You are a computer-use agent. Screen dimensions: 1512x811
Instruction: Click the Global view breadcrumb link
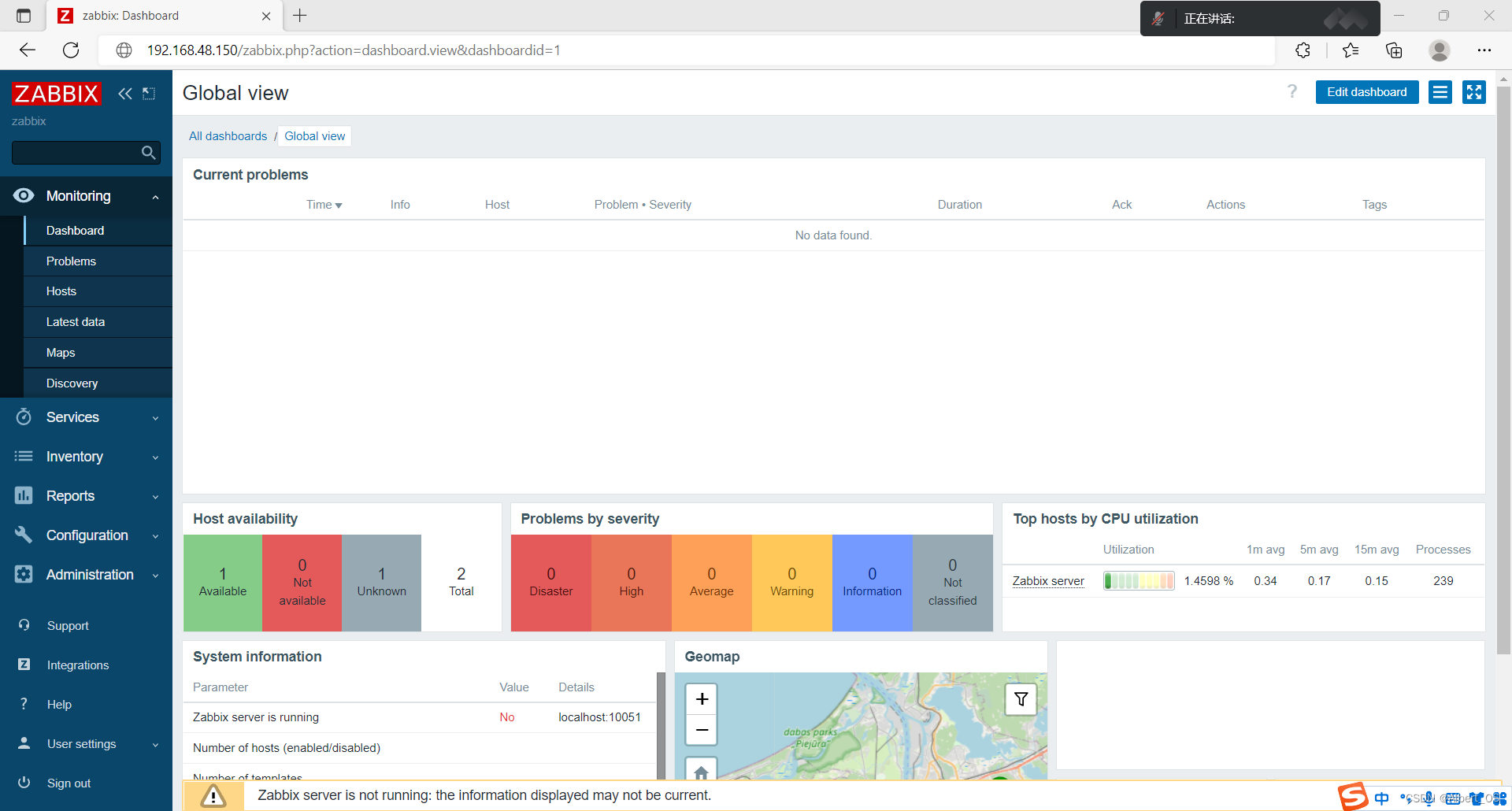(314, 136)
